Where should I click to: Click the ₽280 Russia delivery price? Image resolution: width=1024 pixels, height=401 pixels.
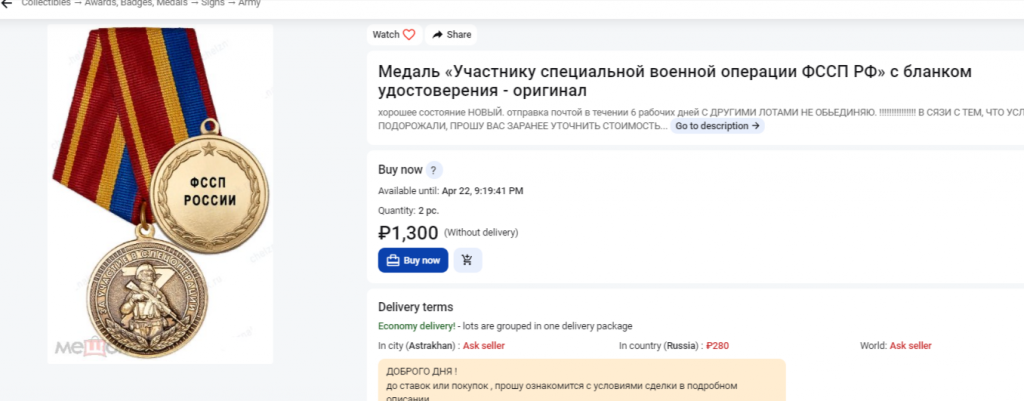coord(717,346)
